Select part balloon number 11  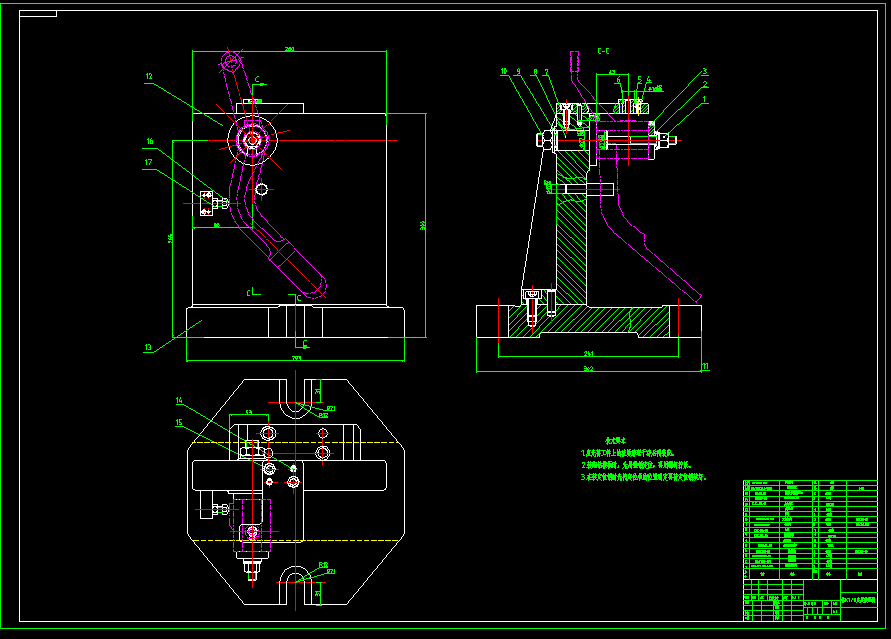(705, 366)
